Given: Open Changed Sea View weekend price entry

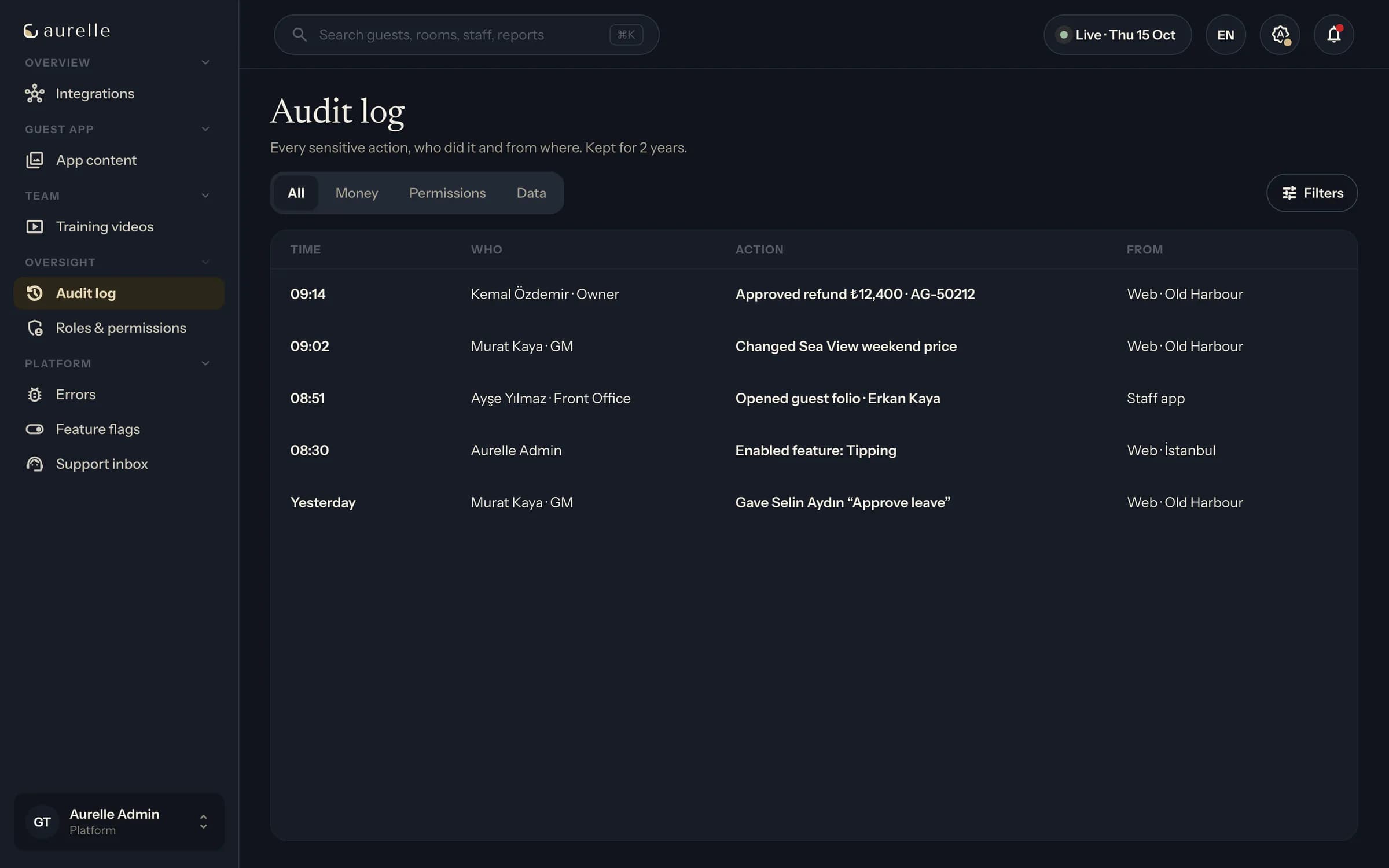Looking at the screenshot, I should (x=814, y=346).
